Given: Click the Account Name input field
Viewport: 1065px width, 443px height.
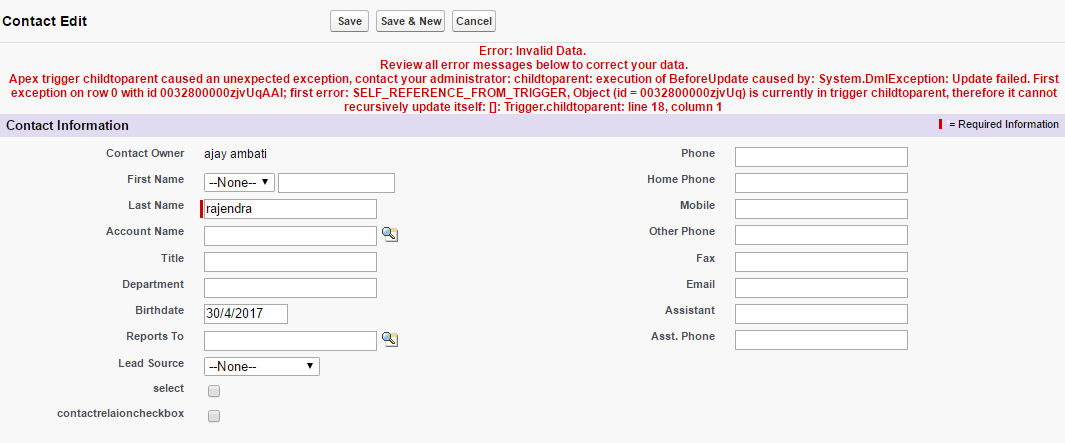Looking at the screenshot, I should point(290,236).
